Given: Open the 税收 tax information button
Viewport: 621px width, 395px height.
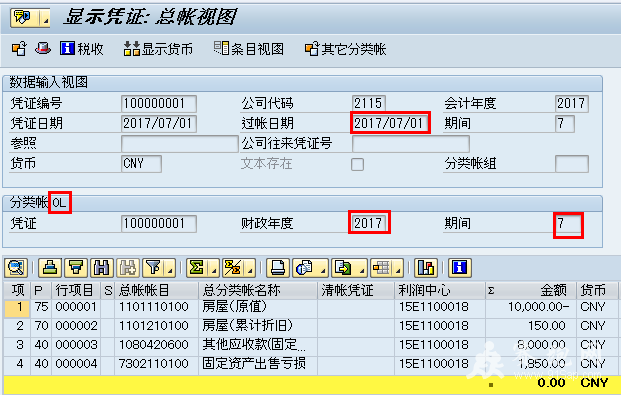Looking at the screenshot, I should click(82, 49).
